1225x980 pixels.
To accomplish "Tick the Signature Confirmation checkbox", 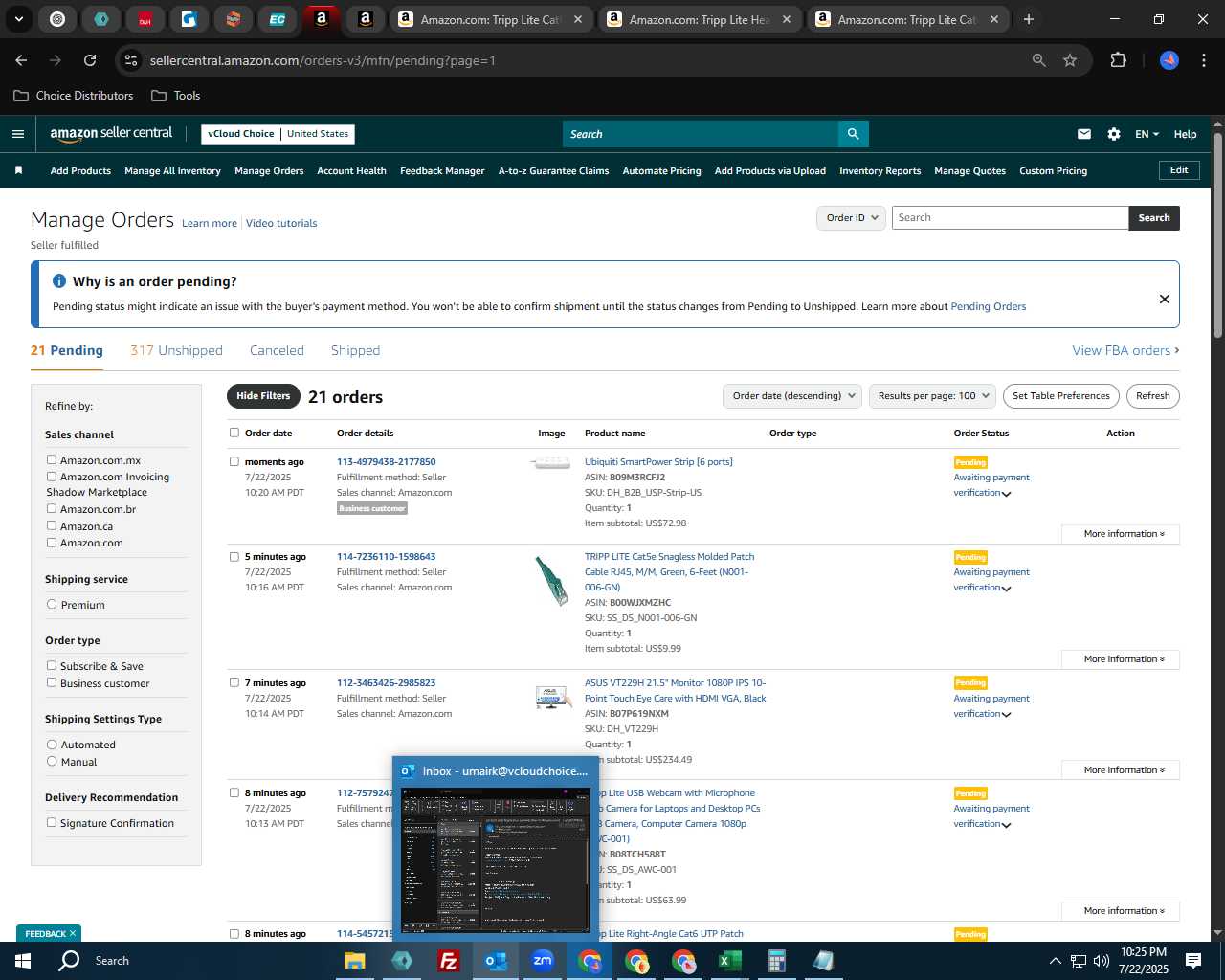I will pyautogui.click(x=52, y=823).
